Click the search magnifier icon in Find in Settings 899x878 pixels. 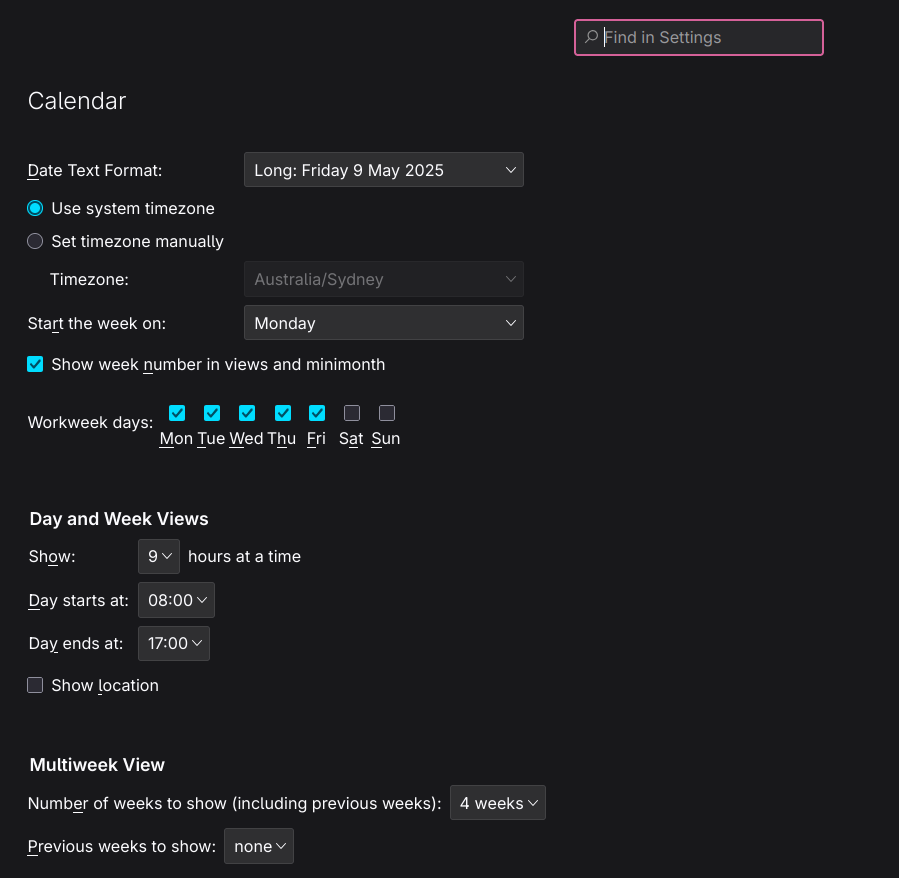point(591,37)
